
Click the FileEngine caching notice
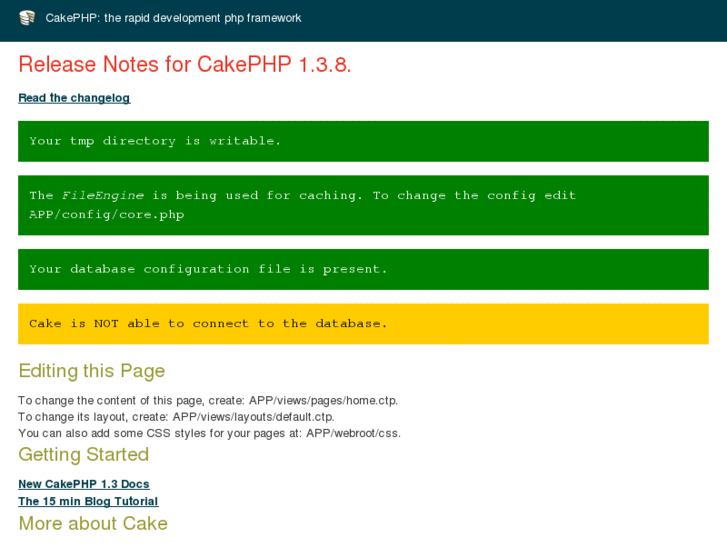pyautogui.click(x=363, y=205)
